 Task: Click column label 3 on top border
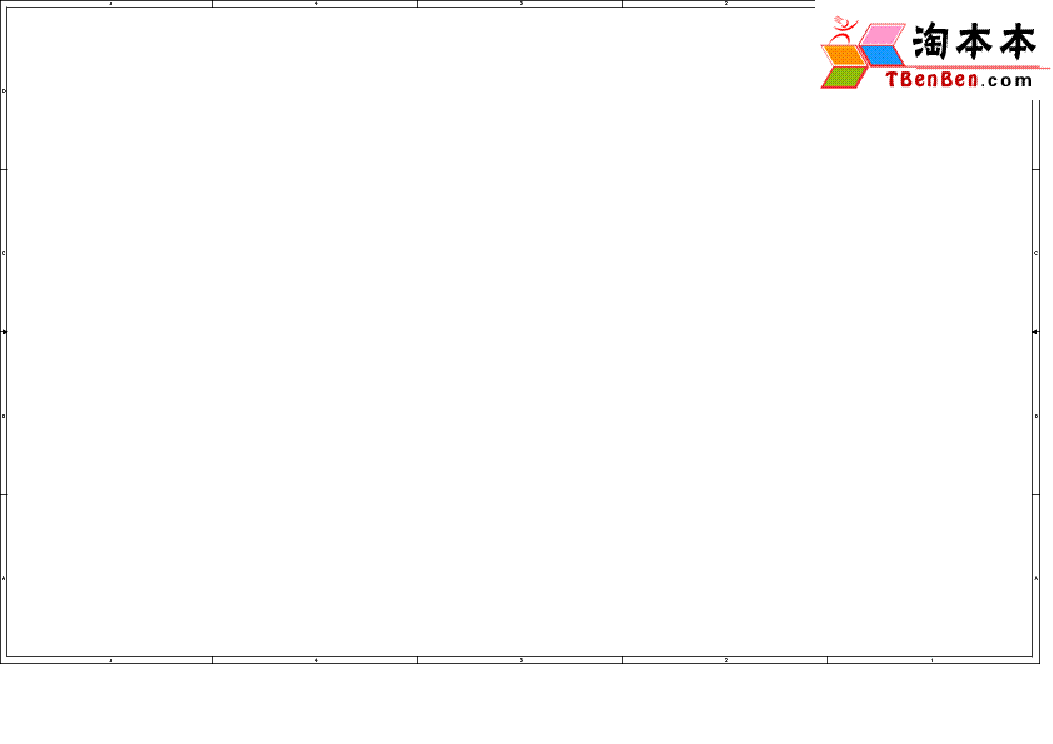521,4
